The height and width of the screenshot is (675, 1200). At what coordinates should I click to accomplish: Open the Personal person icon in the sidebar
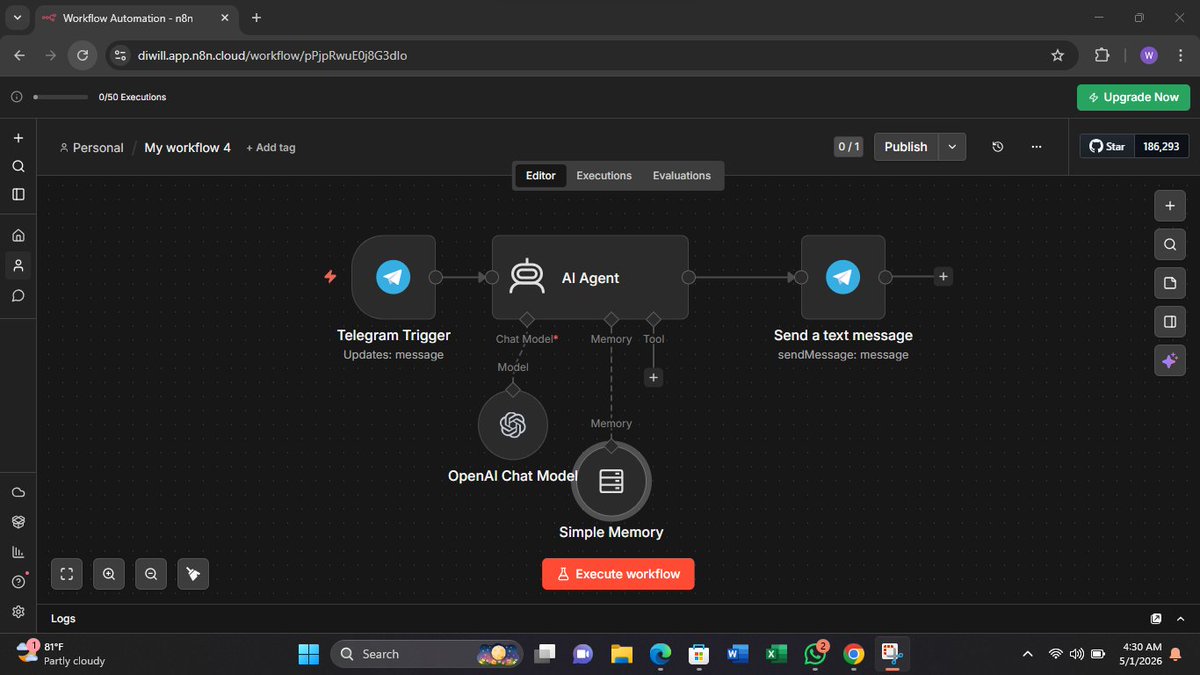click(x=18, y=266)
